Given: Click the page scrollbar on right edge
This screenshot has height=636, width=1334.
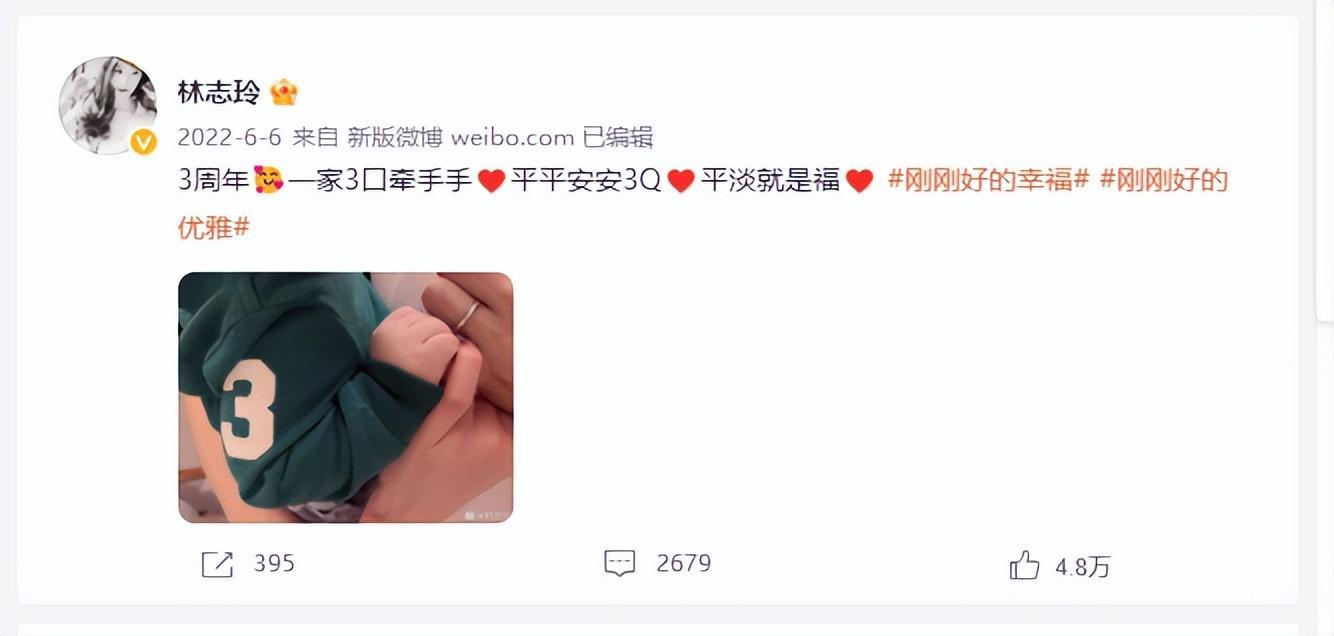Looking at the screenshot, I should click(1325, 160).
